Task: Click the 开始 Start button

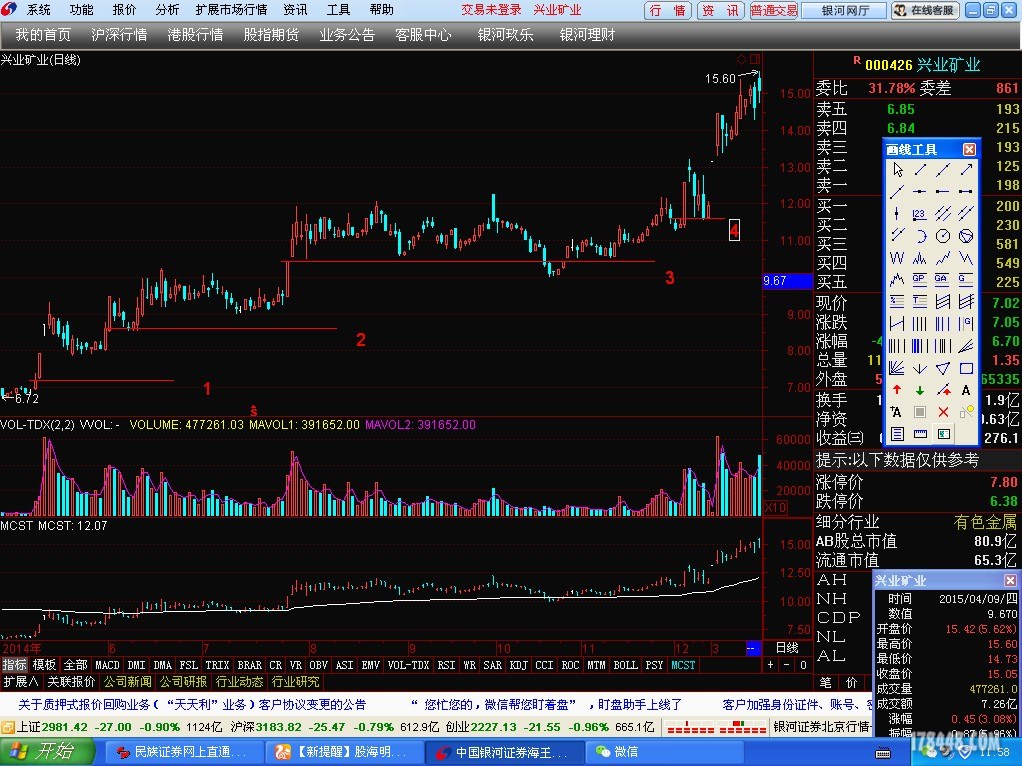Action: (x=46, y=752)
